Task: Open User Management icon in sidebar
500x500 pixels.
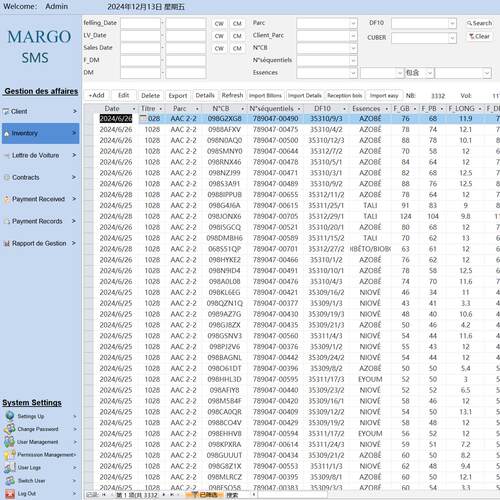Action: (9, 442)
